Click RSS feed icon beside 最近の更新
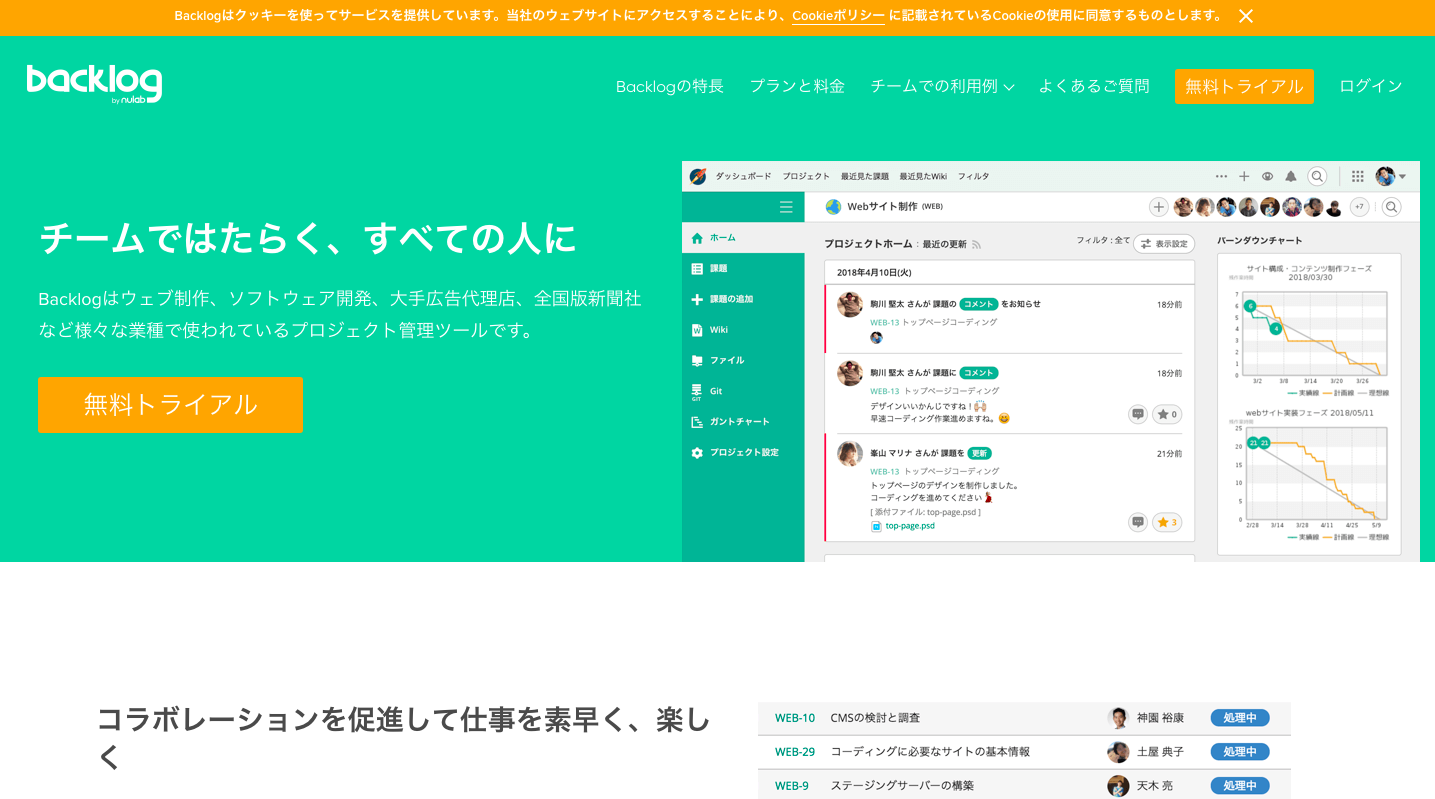 976,244
